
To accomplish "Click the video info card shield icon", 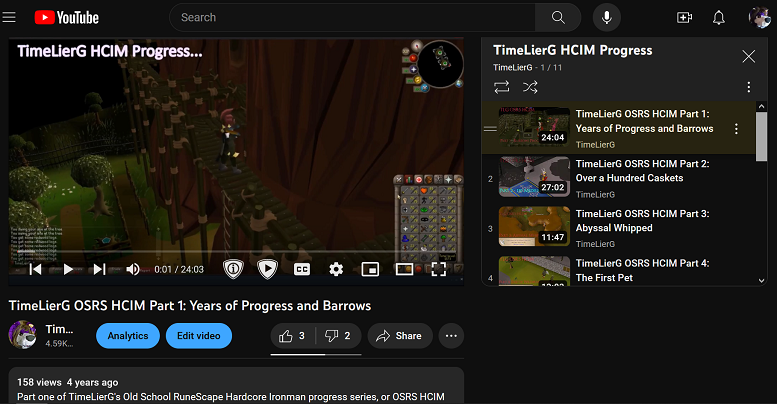I will click(x=233, y=269).
